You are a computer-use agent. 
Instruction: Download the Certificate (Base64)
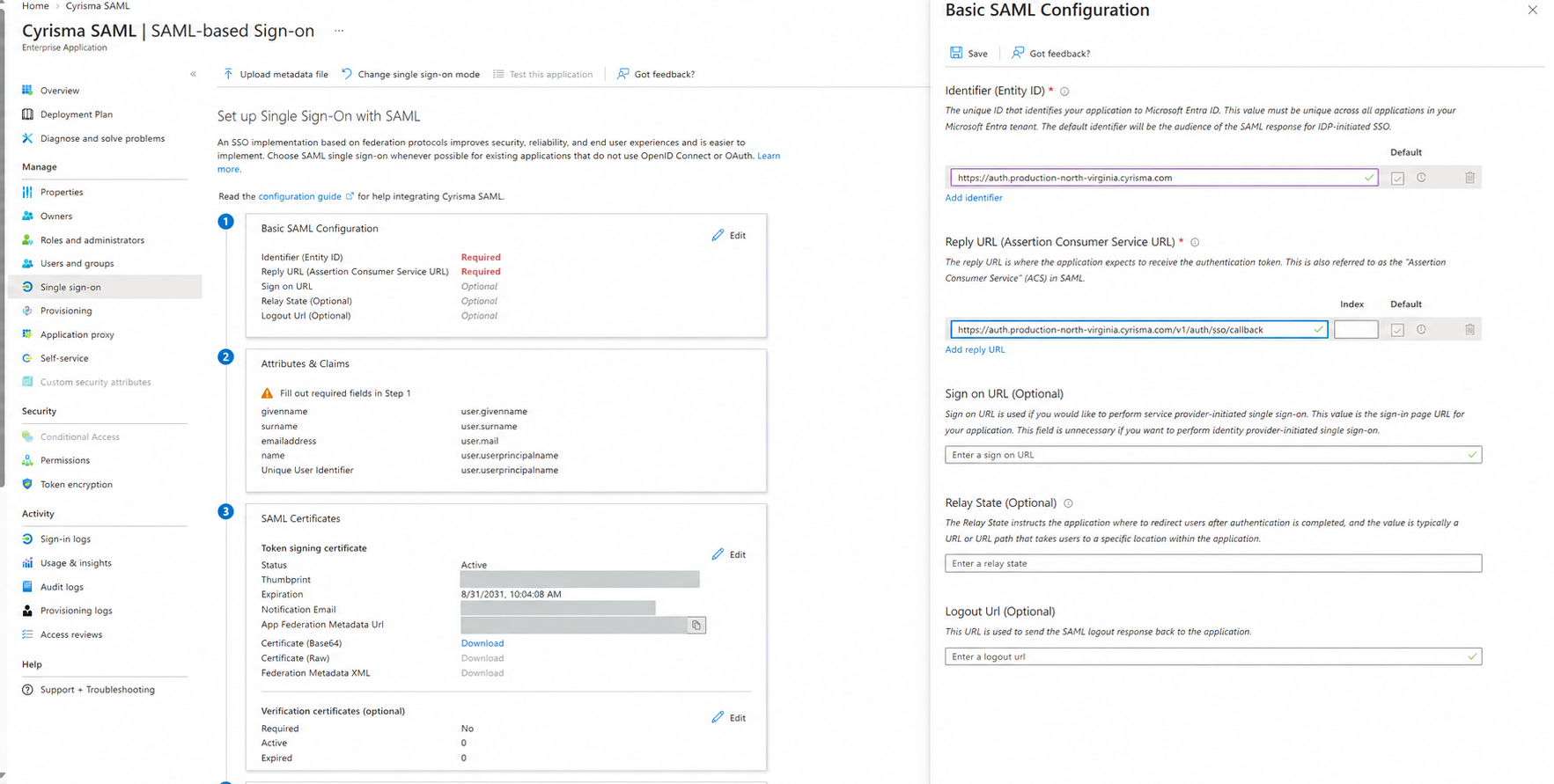pos(482,643)
